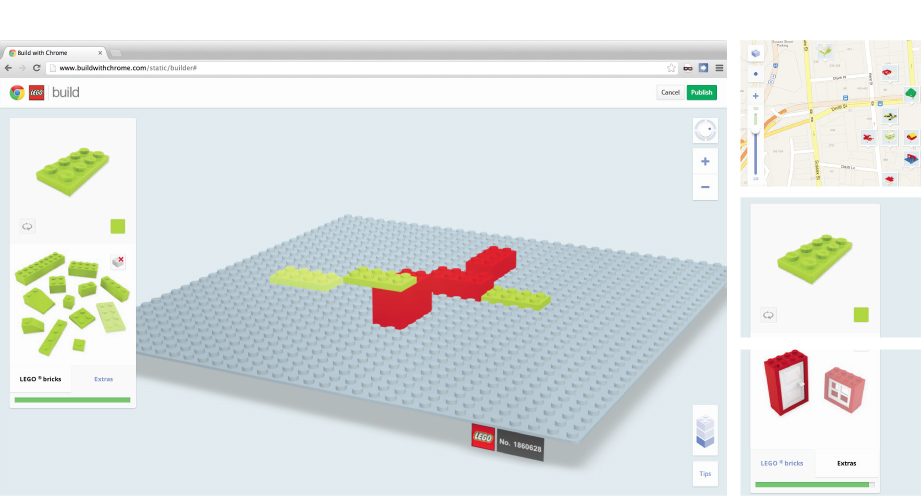The height and width of the screenshot is (496, 921).
Task: Select the highlighted light-green 2x4 plate
Action: click(112, 317)
